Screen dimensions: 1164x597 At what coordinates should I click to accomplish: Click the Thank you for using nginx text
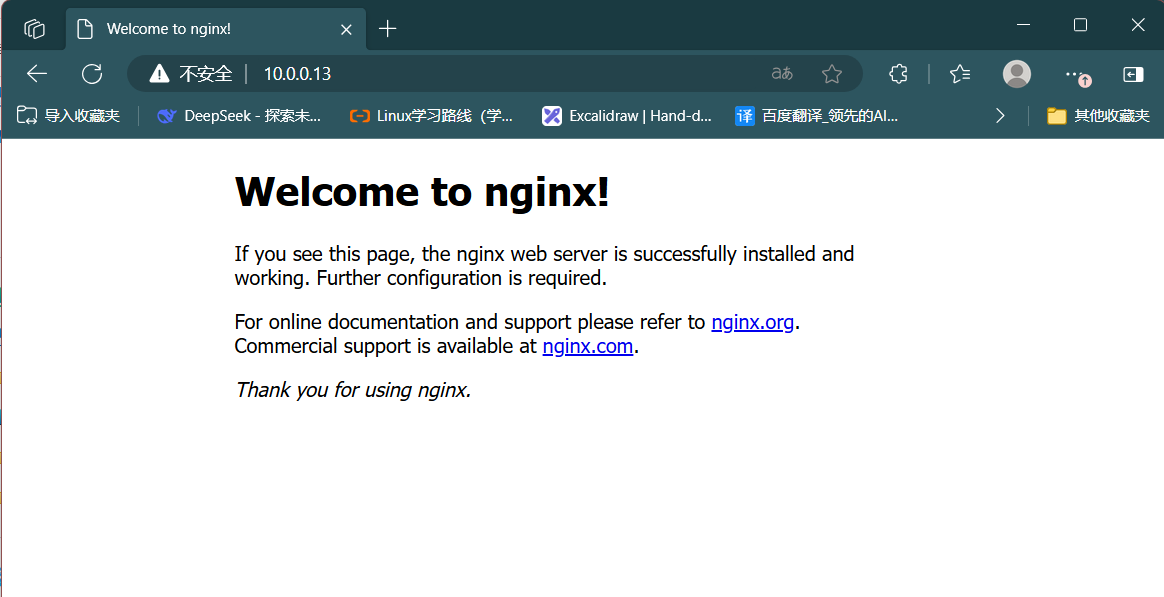[x=353, y=389]
